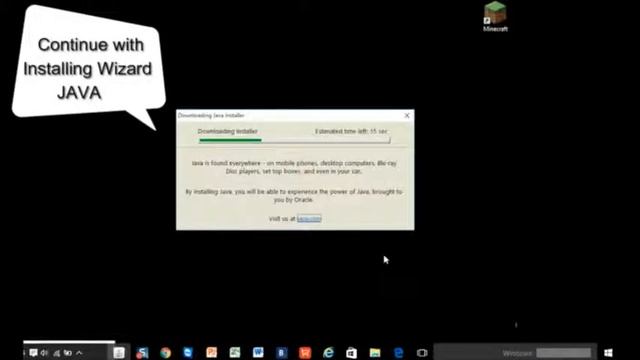Open the Action Center notification icon

pos(33,353)
